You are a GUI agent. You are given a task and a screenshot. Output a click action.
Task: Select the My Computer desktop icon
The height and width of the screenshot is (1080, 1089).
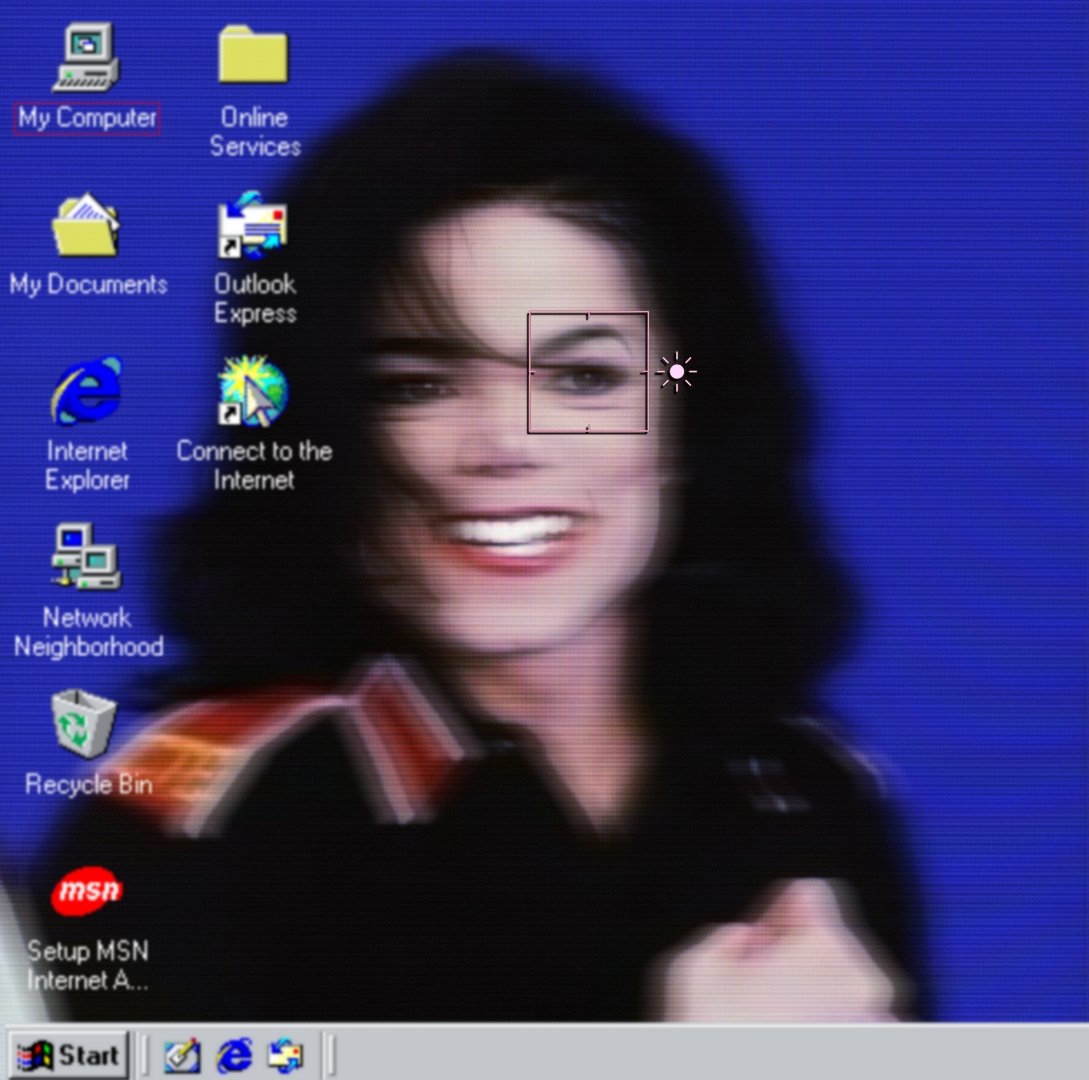[86, 57]
